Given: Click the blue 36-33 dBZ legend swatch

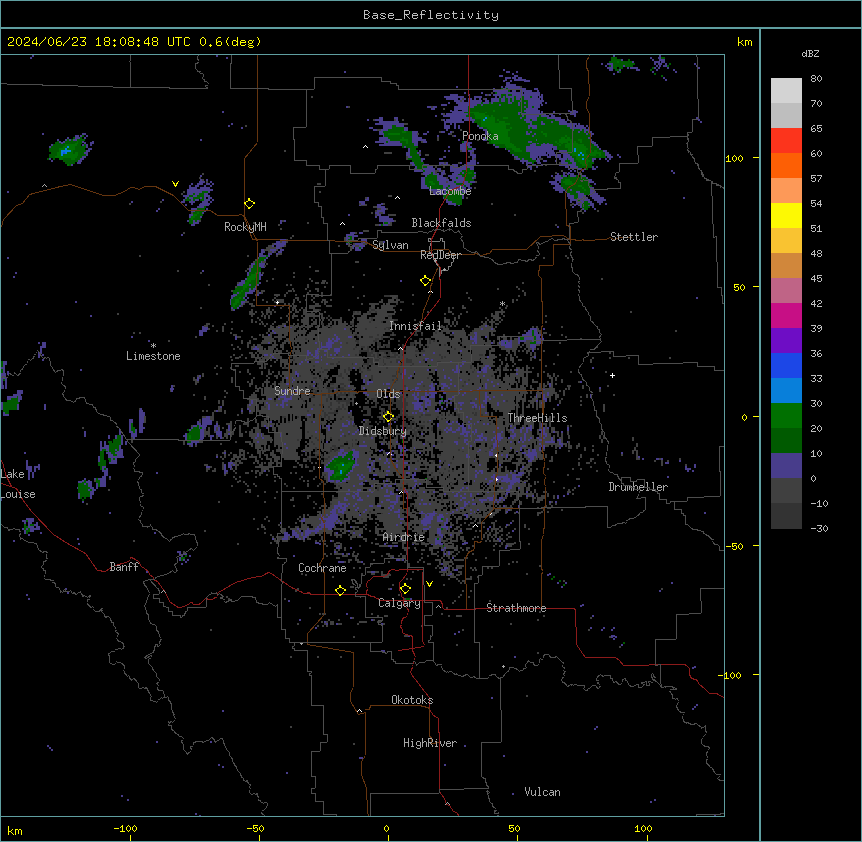Looking at the screenshot, I should pyautogui.click(x=786, y=365).
